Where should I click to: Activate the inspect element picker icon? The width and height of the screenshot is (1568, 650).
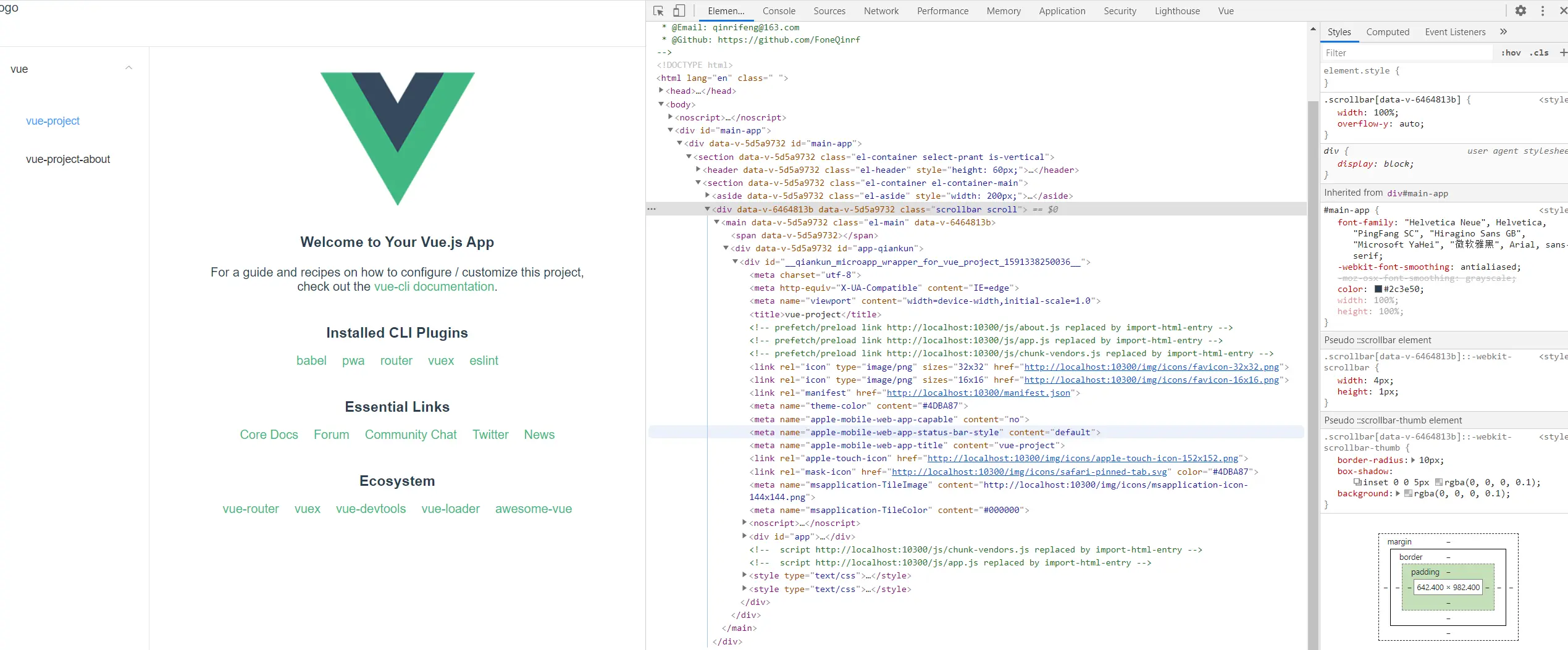tap(658, 11)
